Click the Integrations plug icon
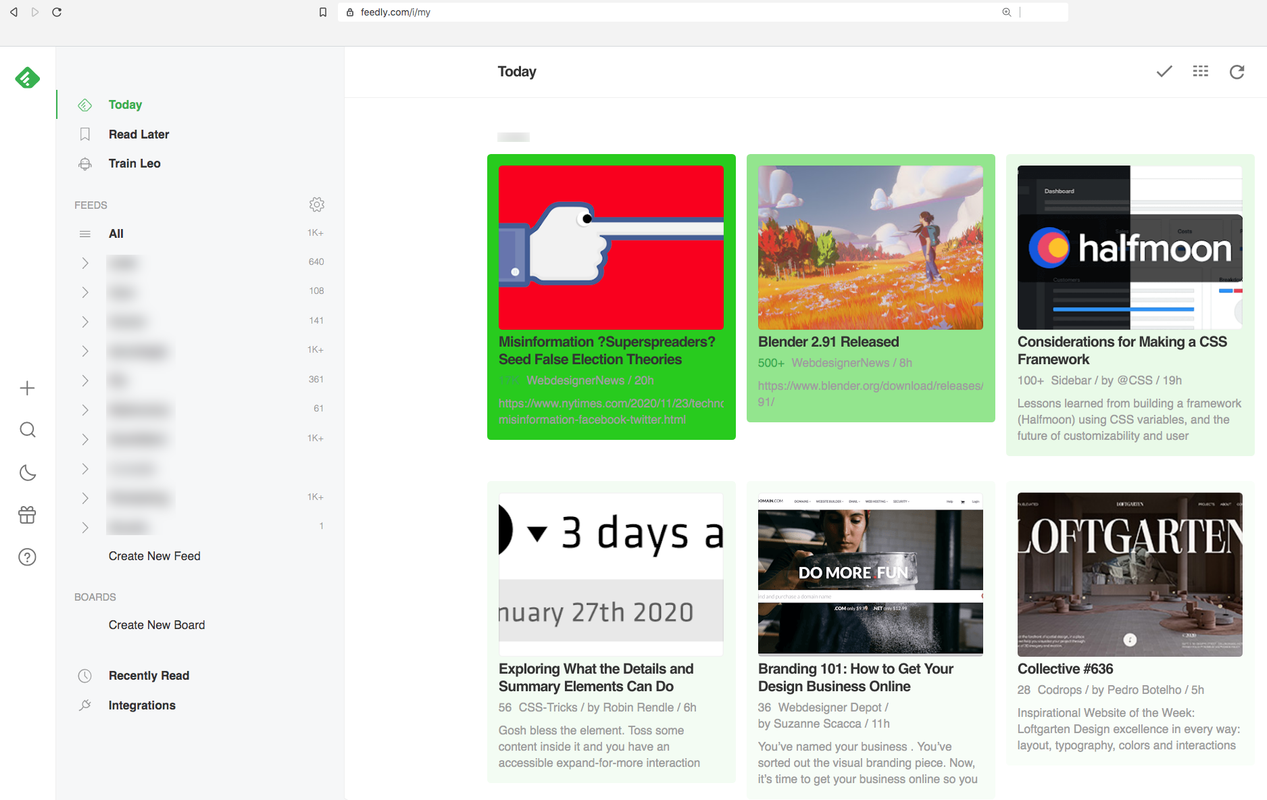Viewport: 1267px width, 800px height. (x=85, y=706)
